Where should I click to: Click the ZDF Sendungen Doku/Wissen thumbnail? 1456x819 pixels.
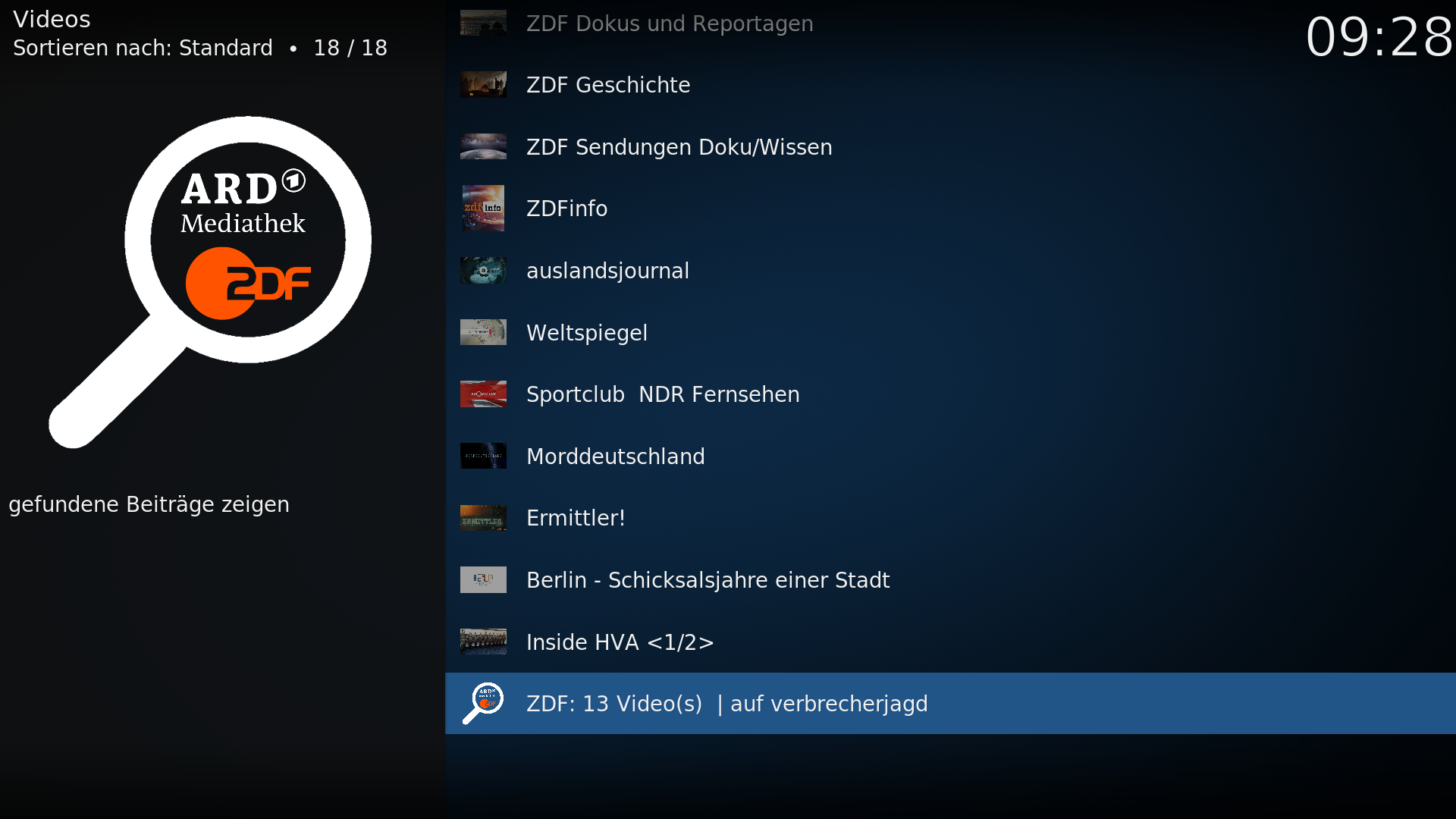tap(483, 146)
